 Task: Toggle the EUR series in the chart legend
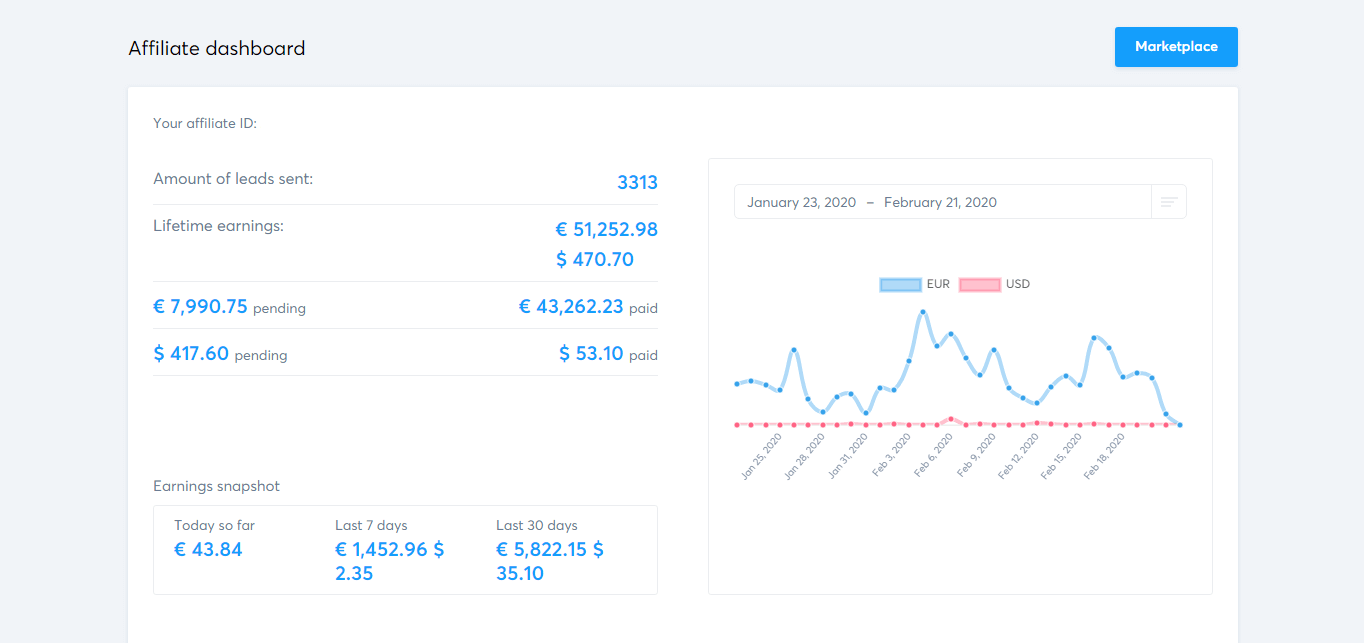point(938,284)
